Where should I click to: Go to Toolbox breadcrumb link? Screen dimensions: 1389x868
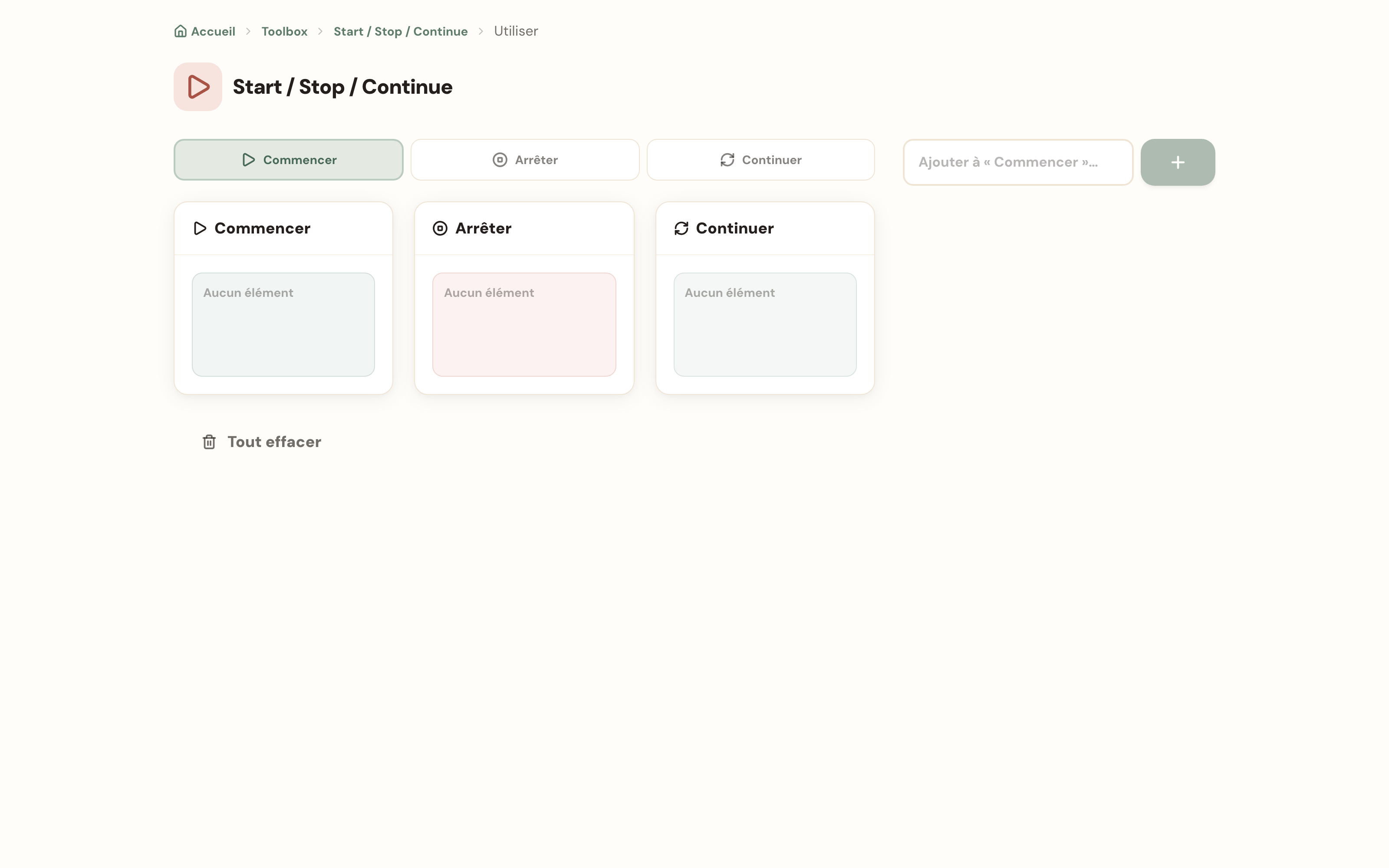[284, 32]
